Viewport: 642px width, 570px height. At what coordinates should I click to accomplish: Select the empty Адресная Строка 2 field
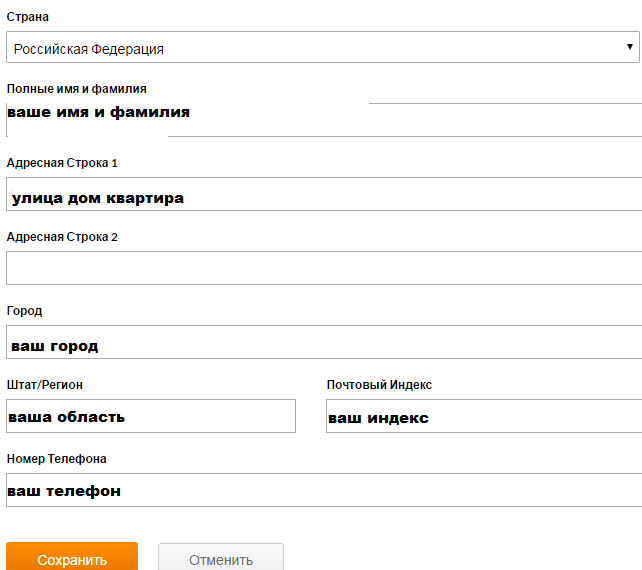pos(322,268)
